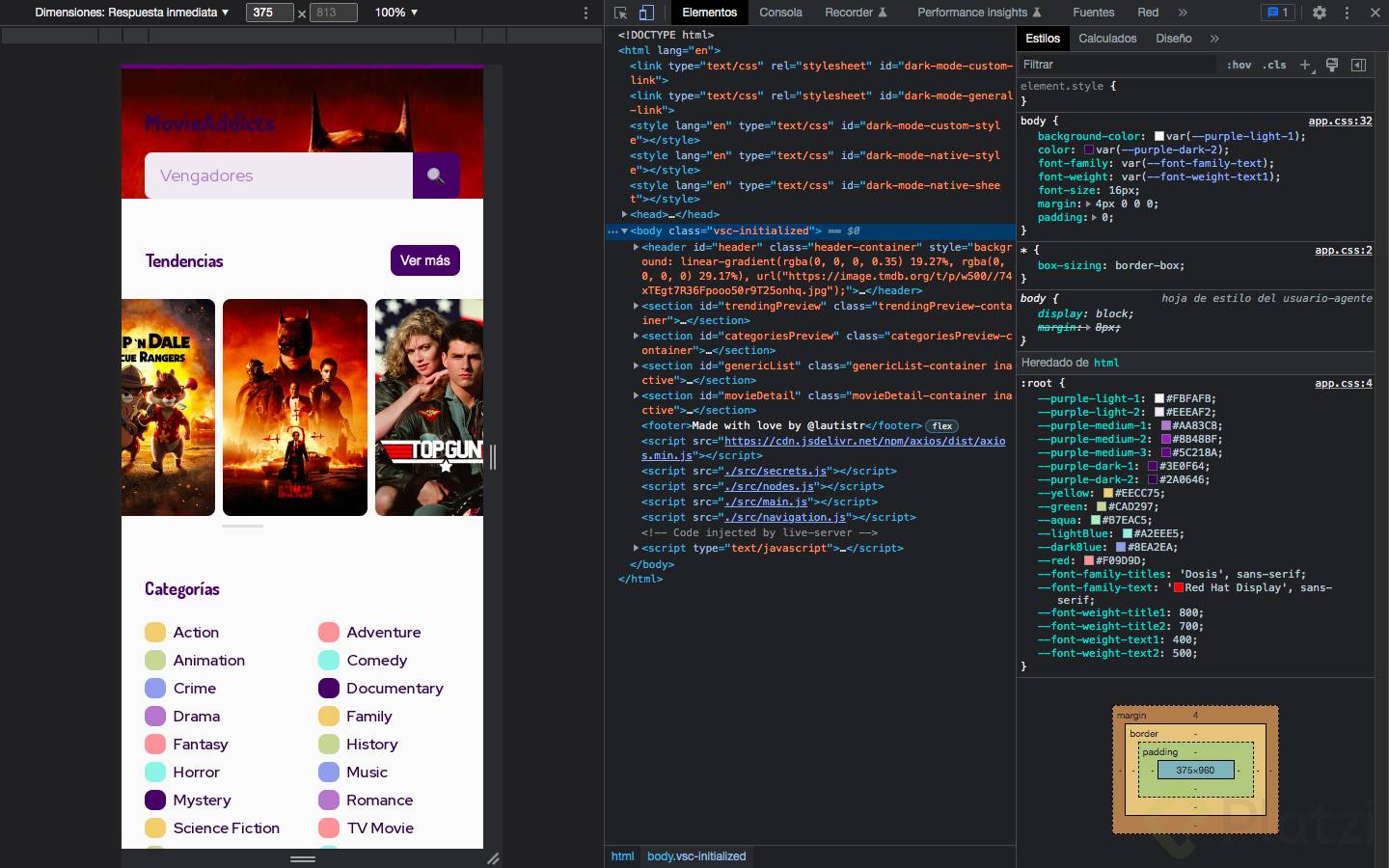Image resolution: width=1389 pixels, height=868 pixels.
Task: Open the Rescue Rangers movie poster
Action: pyautogui.click(x=168, y=407)
